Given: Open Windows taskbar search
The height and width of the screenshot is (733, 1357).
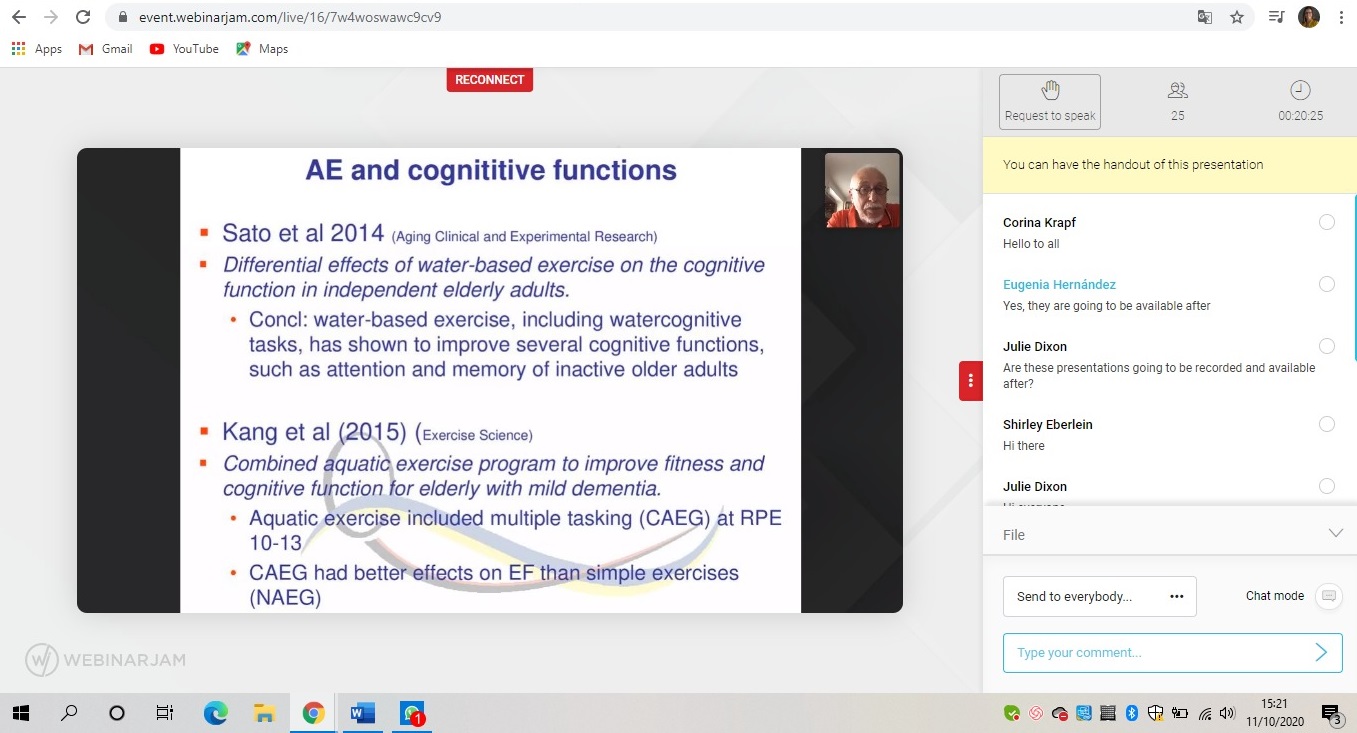Looking at the screenshot, I should click(x=69, y=713).
